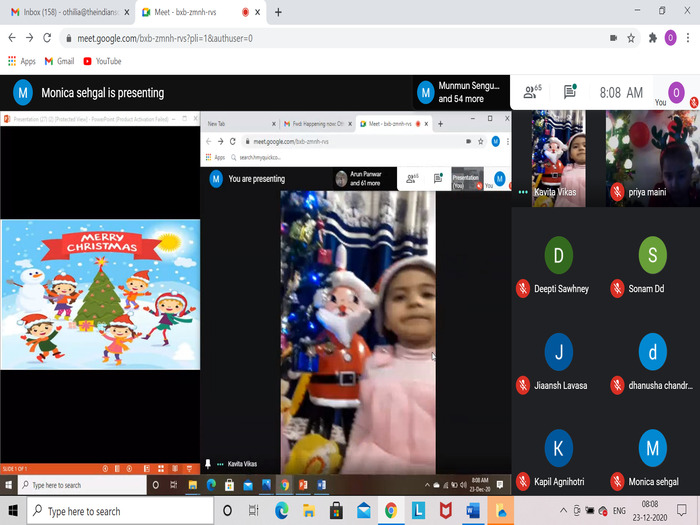Screen dimensions: 700x525
Task: Go back with the browser back arrow
Action: pyautogui.click(x=12, y=38)
